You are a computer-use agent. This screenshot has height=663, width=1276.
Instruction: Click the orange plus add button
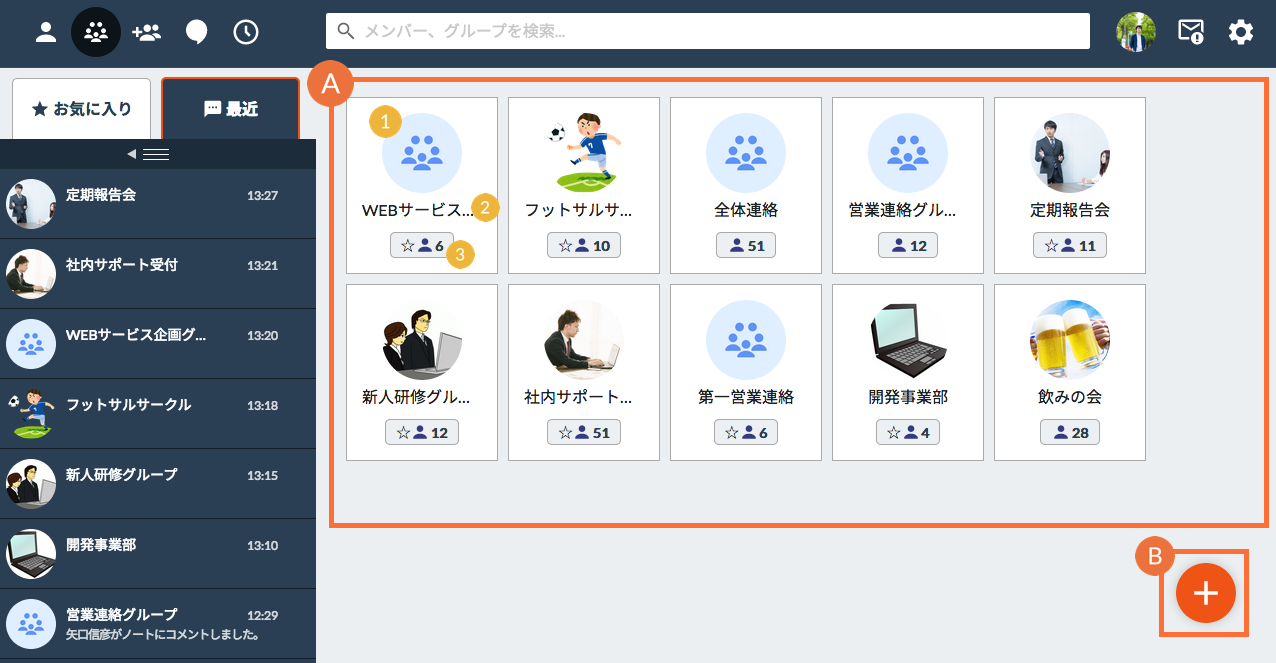(1205, 593)
